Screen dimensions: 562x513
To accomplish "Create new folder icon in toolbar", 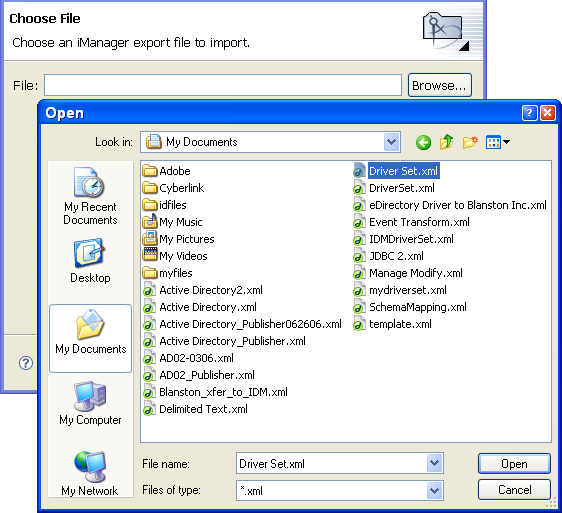I will click(x=470, y=142).
